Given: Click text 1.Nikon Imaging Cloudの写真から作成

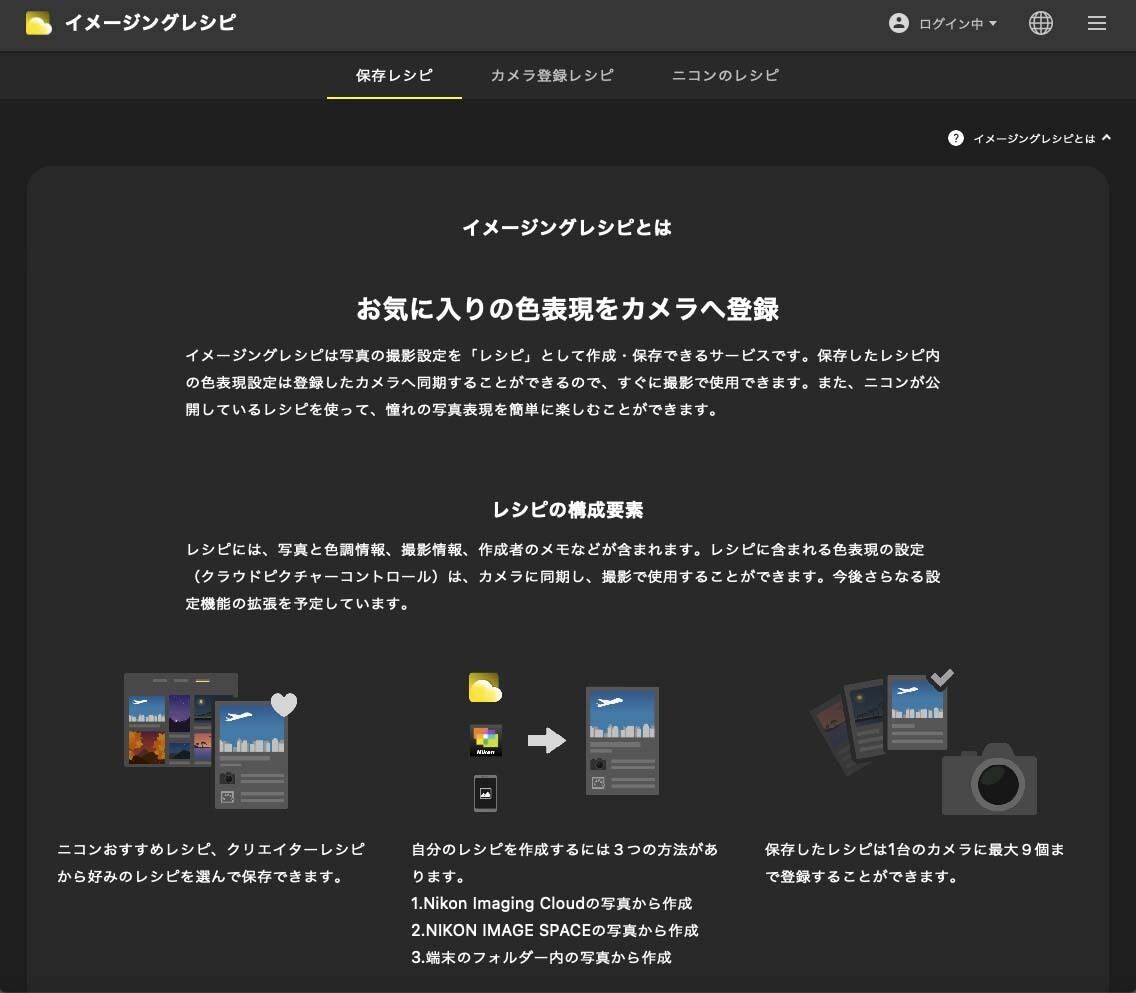Looking at the screenshot, I should (x=551, y=903).
